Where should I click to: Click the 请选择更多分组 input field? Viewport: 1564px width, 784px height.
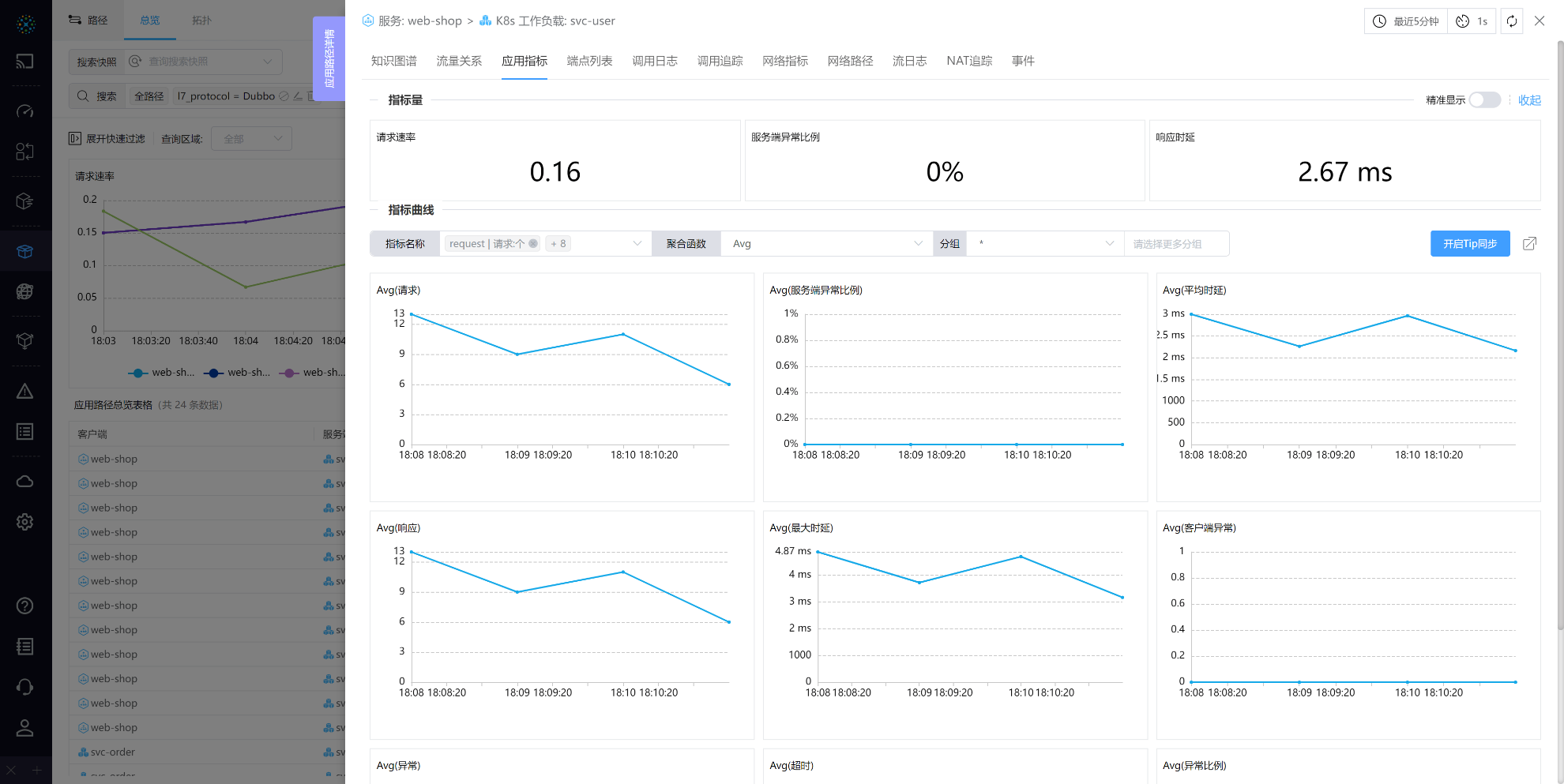(x=1175, y=244)
